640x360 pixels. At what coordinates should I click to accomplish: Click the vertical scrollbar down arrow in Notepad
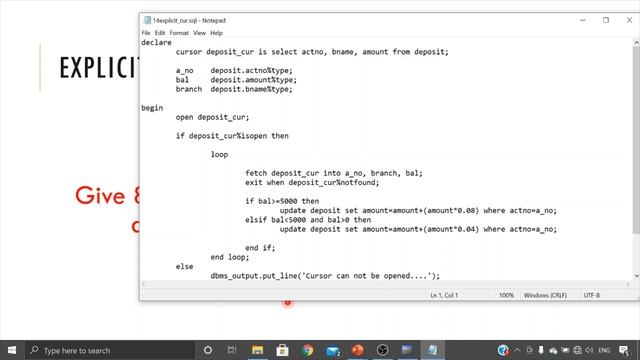pos(636,276)
